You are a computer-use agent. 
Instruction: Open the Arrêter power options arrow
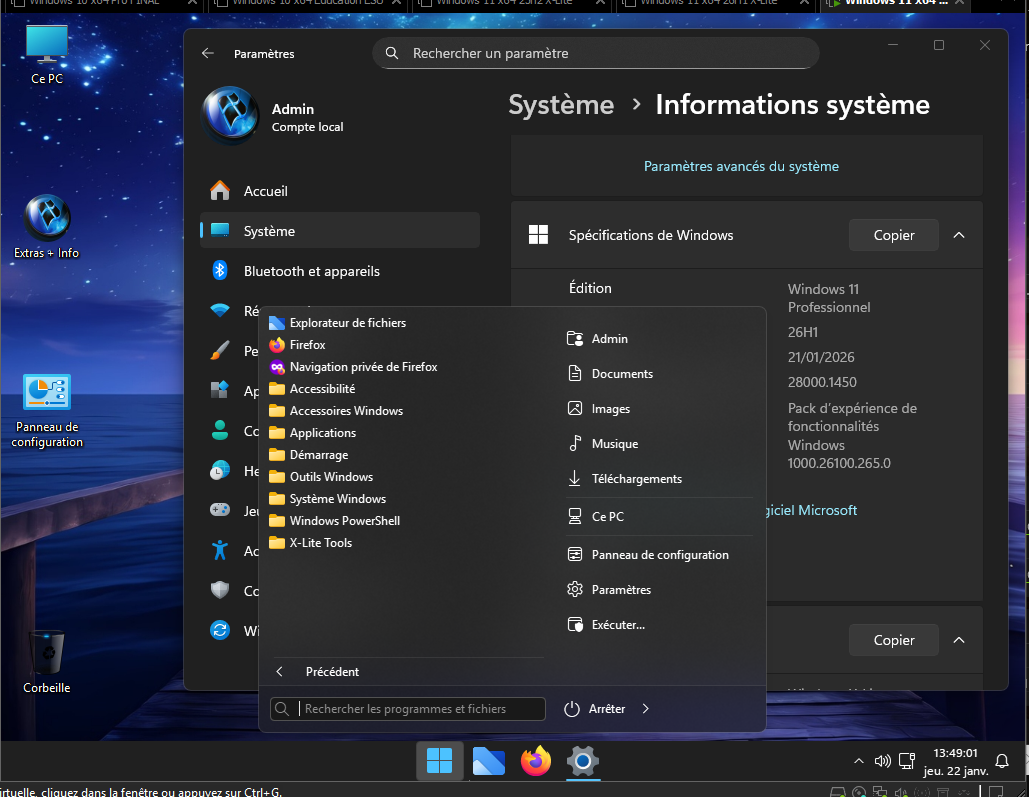click(646, 709)
